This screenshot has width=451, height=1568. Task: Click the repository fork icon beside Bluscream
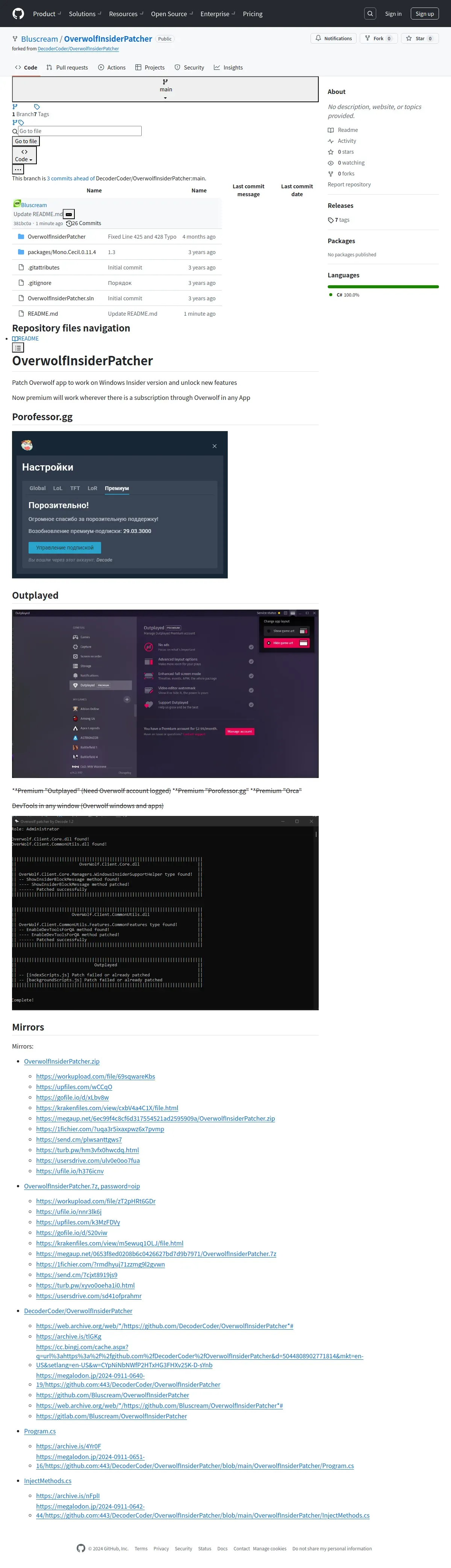15,39
